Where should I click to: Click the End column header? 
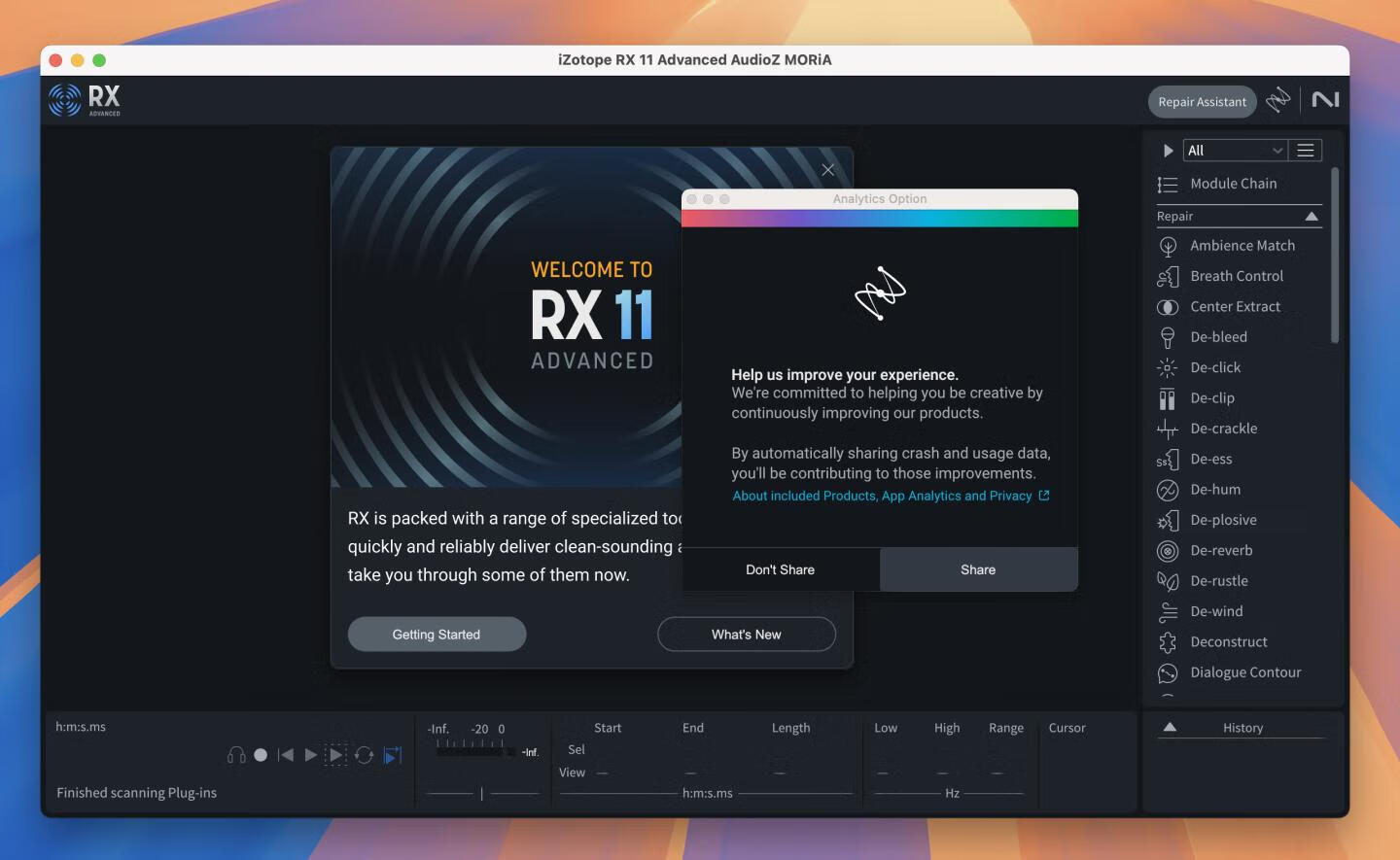693,728
